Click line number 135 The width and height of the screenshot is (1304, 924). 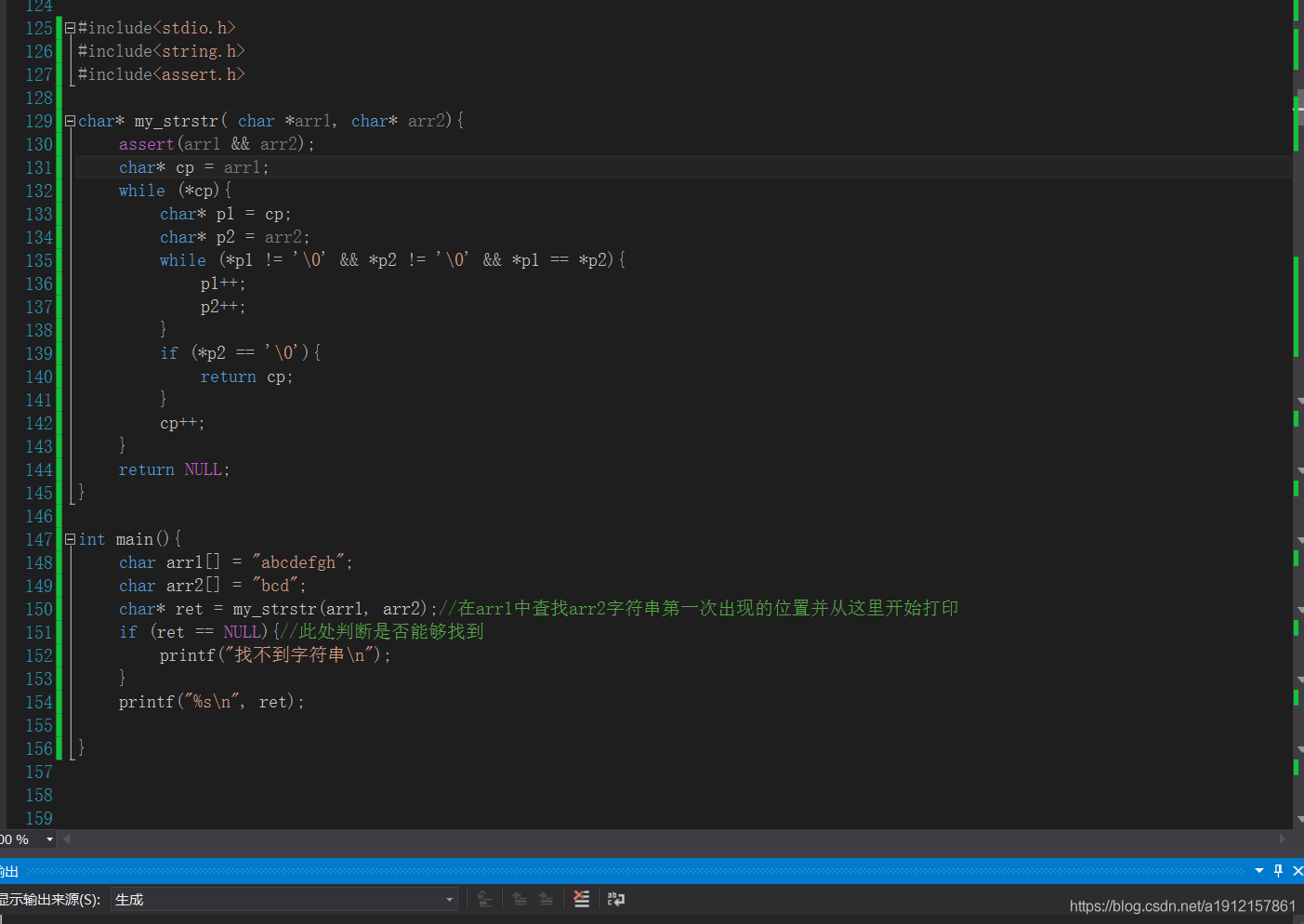coord(39,260)
